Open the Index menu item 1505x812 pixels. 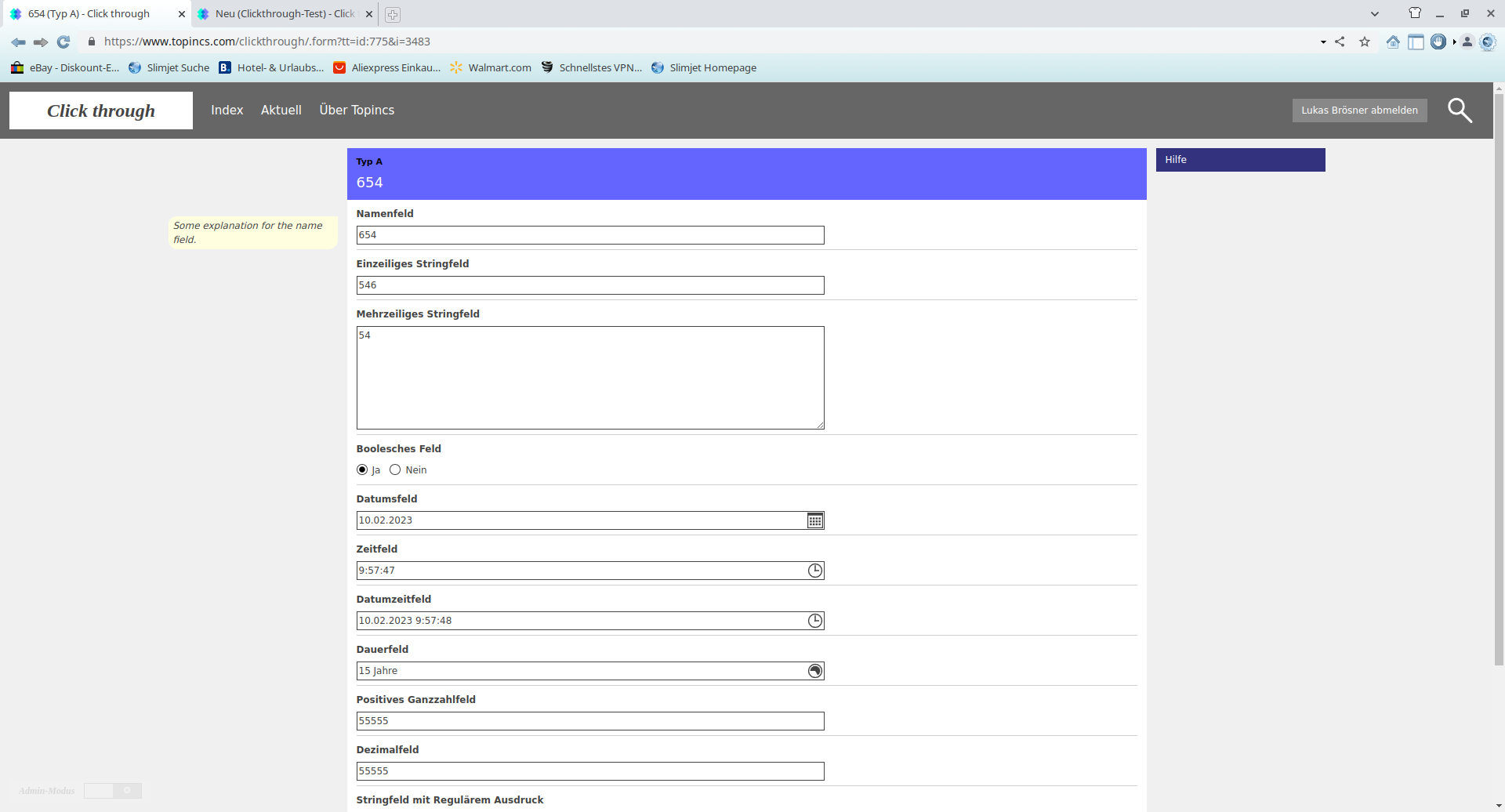click(x=227, y=111)
